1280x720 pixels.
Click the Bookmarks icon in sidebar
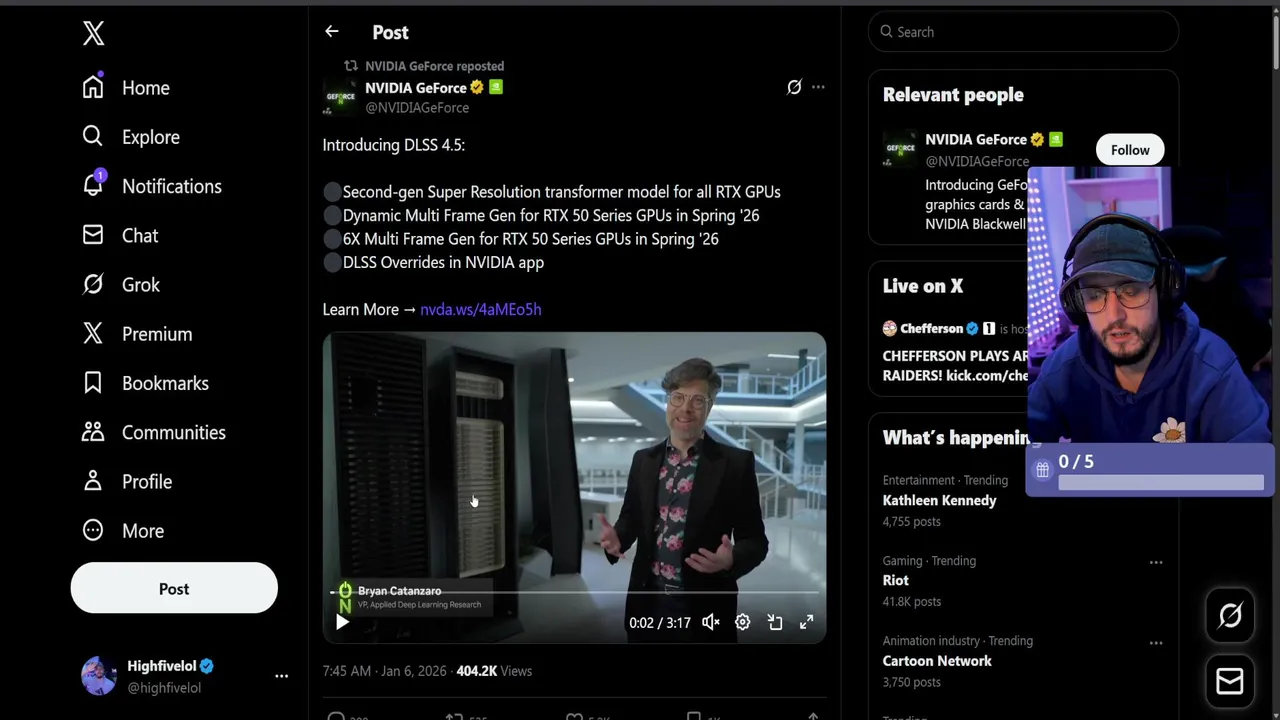tap(93, 383)
